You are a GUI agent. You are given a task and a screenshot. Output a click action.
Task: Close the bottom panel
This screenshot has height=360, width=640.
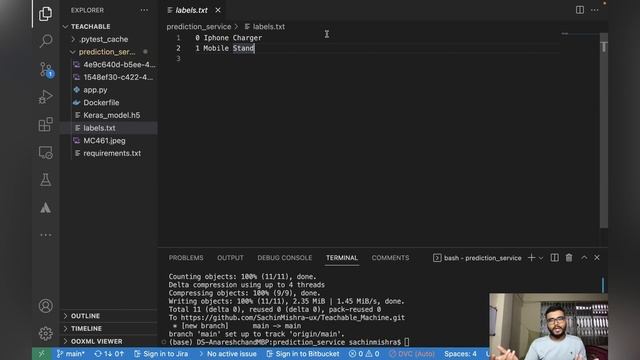click(x=597, y=258)
